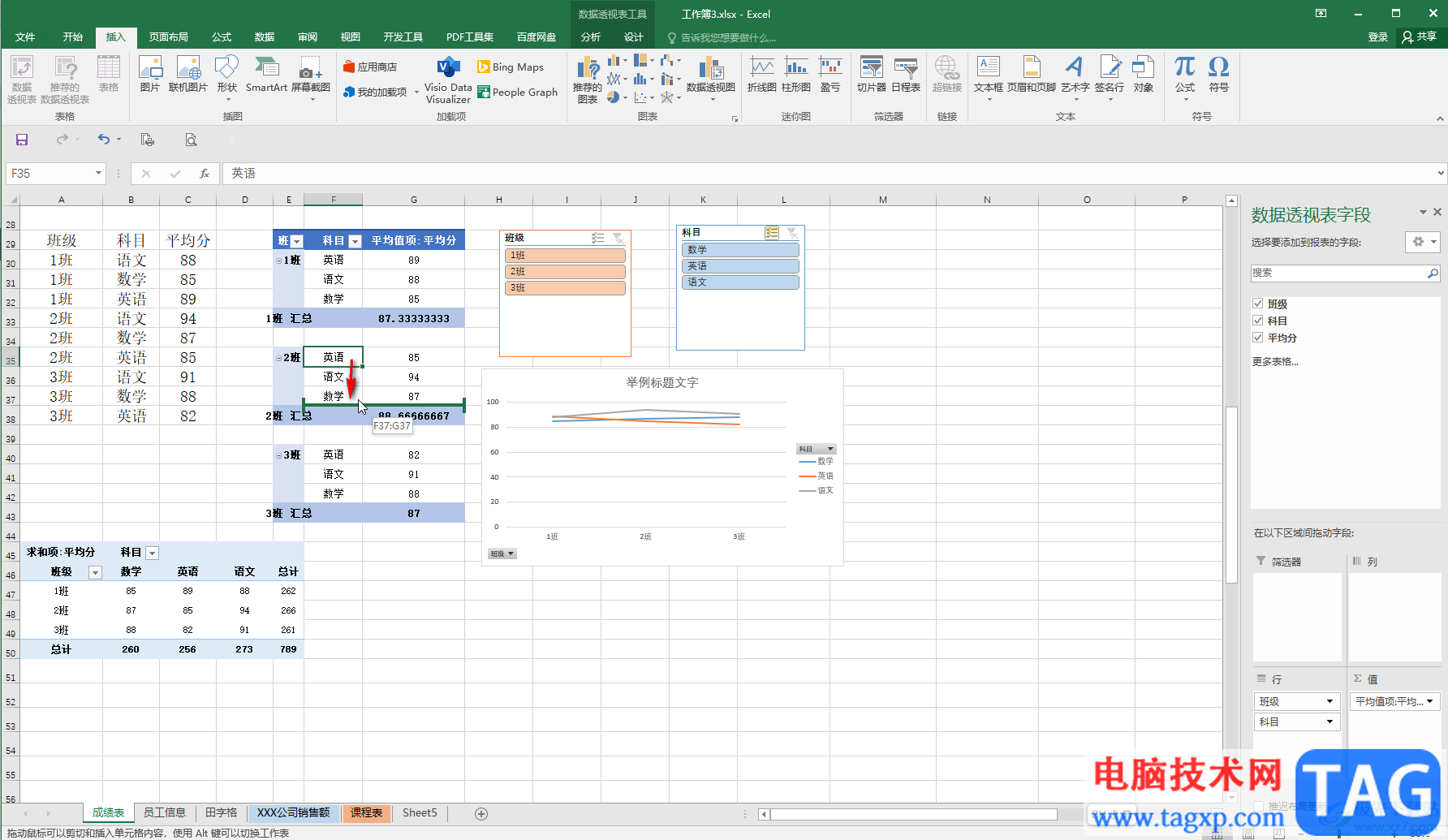This screenshot has width=1448, height=840.
Task: Open the 班级 field dropdown in Rows area
Action: click(1329, 701)
